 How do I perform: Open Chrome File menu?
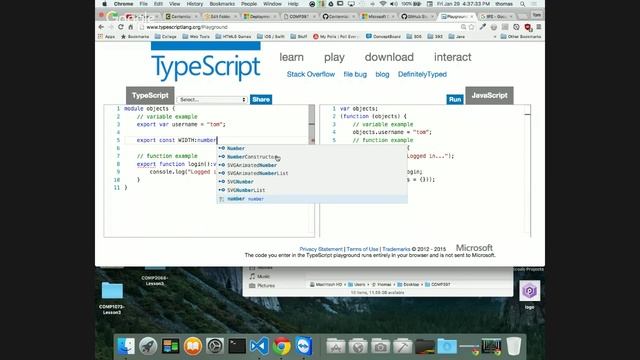(143, 4)
